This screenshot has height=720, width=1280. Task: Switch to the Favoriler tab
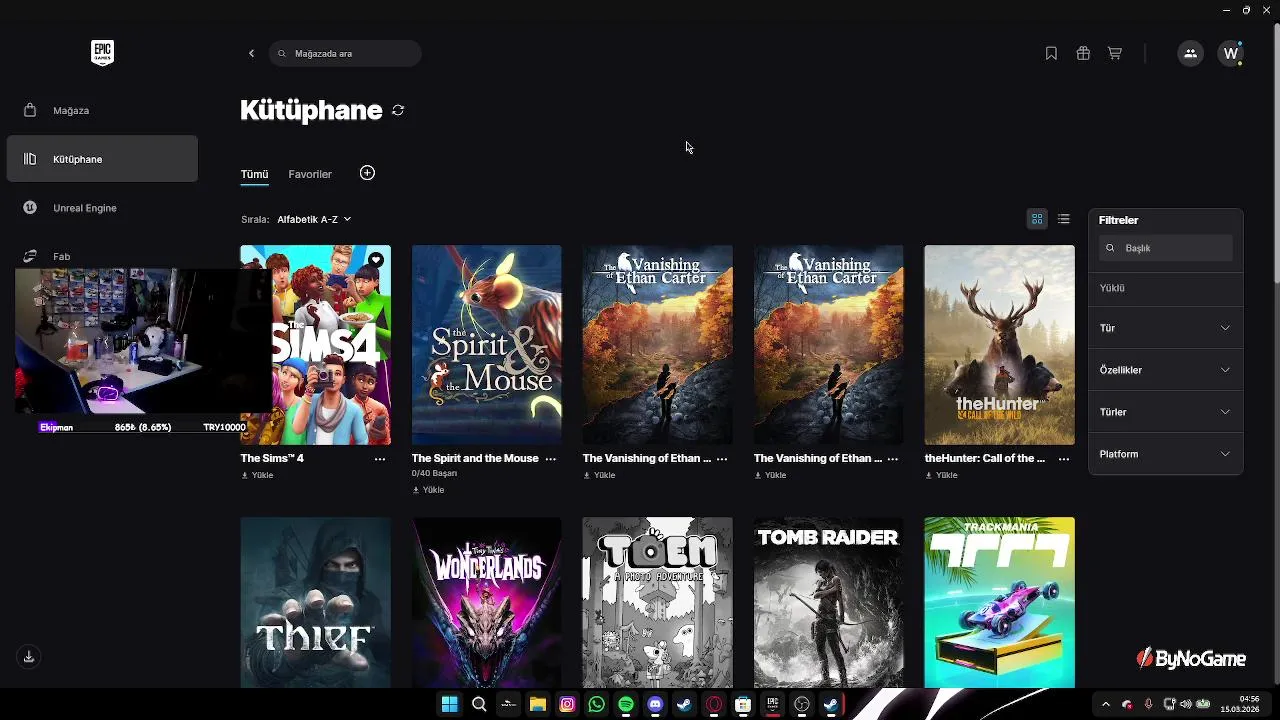click(310, 174)
